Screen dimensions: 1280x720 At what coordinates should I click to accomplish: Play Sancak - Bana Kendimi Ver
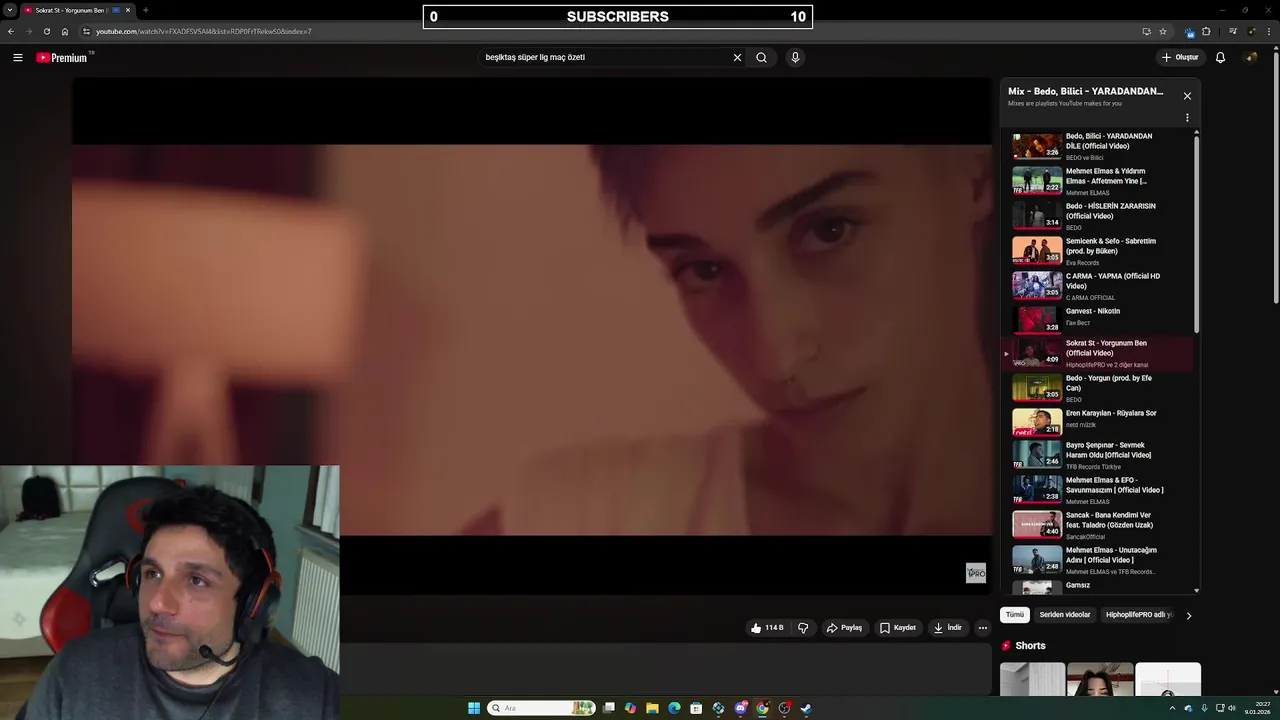coord(1098,525)
